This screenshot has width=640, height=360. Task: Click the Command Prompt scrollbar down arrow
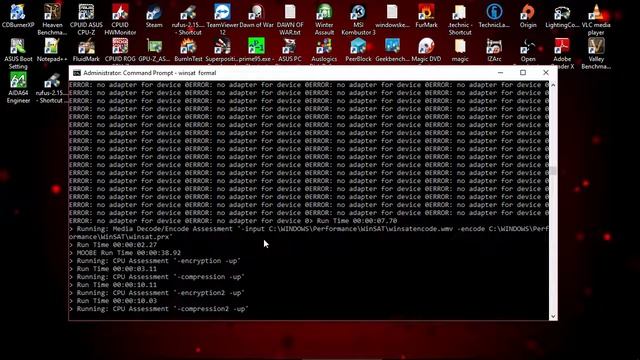tap(553, 316)
